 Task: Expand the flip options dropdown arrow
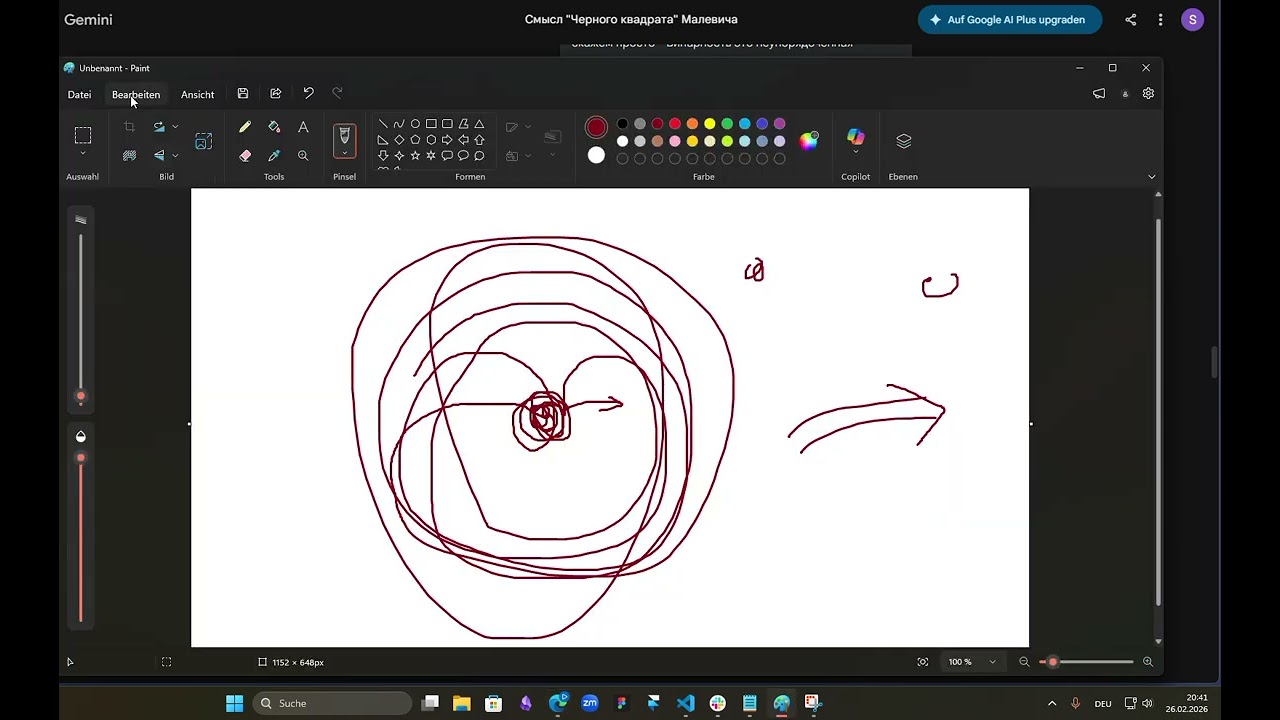175,155
